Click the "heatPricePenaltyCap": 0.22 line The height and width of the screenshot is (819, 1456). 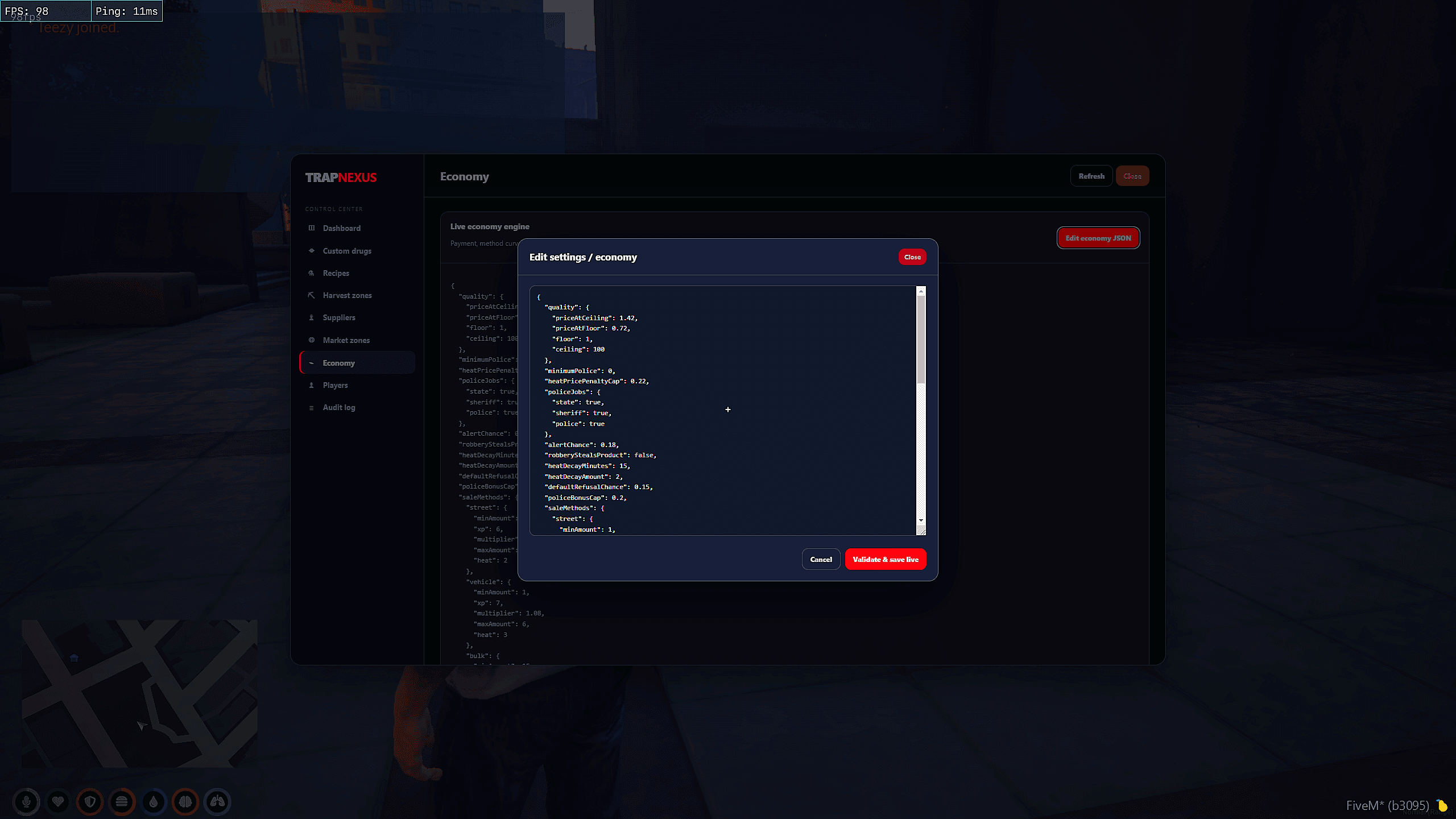(597, 381)
